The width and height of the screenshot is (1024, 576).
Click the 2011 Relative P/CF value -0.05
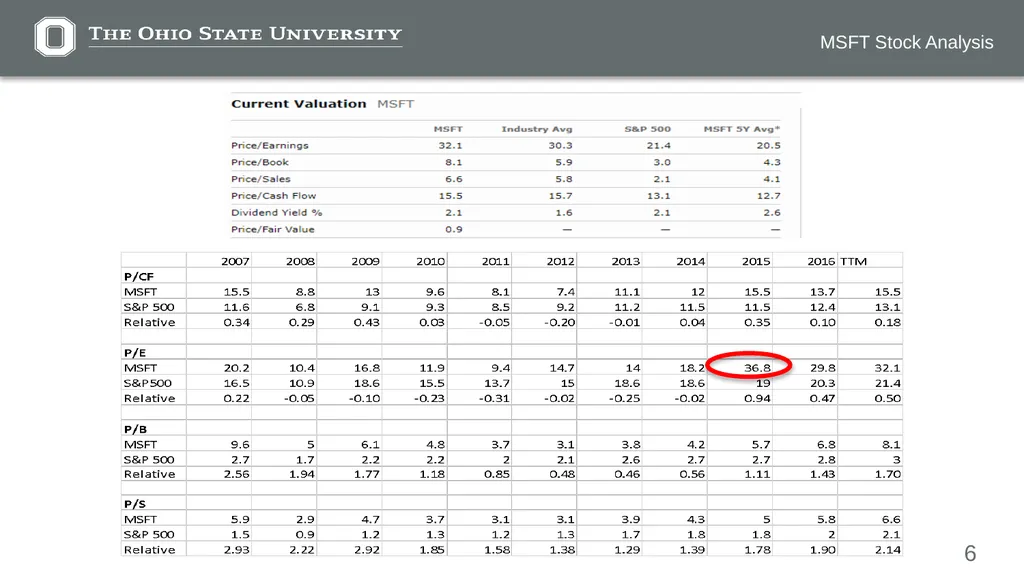click(494, 323)
